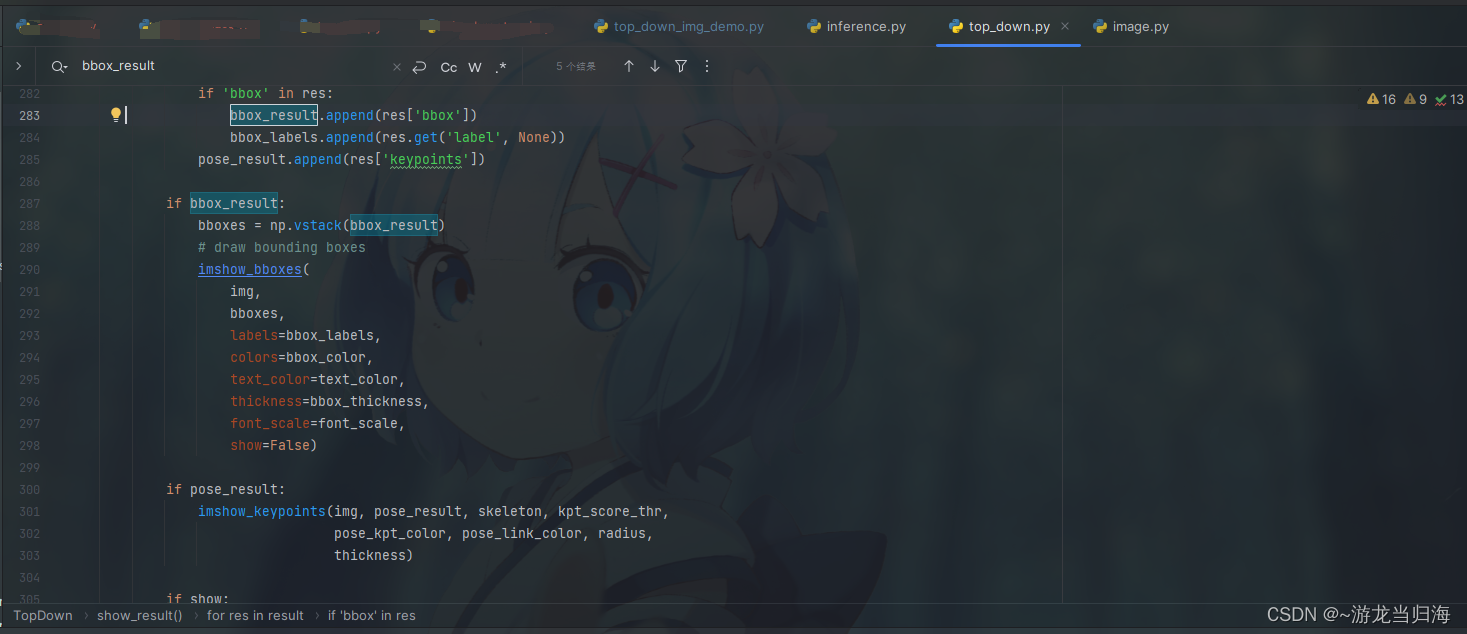
Task: Insert new line in search field
Action: tap(419, 67)
